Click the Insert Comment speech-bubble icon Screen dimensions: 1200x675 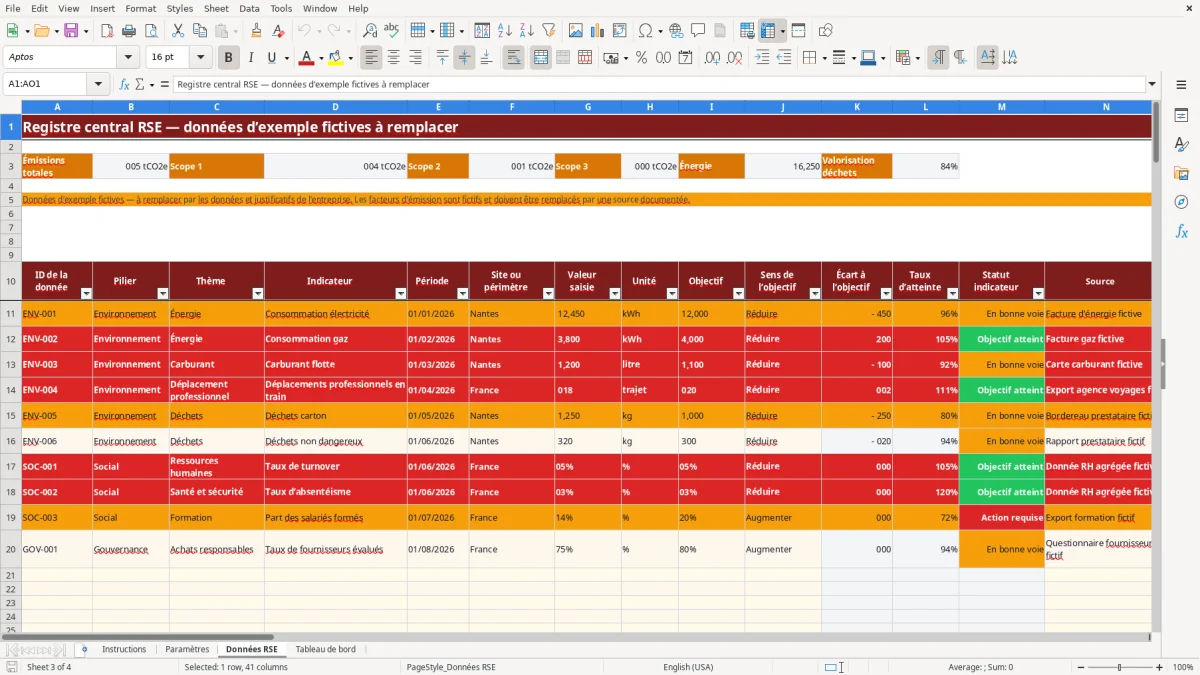(698, 31)
